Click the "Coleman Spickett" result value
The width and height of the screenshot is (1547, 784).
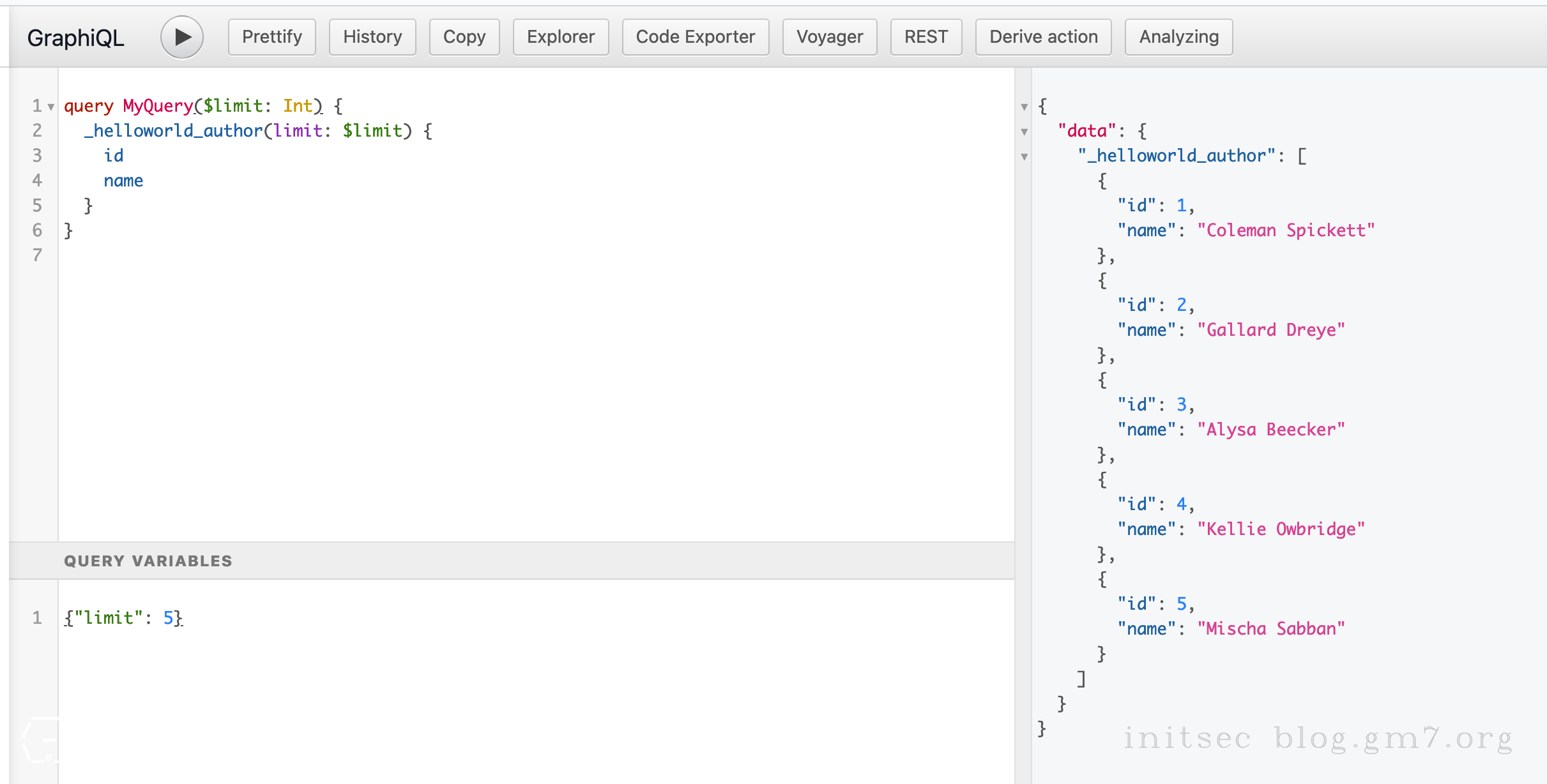coord(1285,230)
